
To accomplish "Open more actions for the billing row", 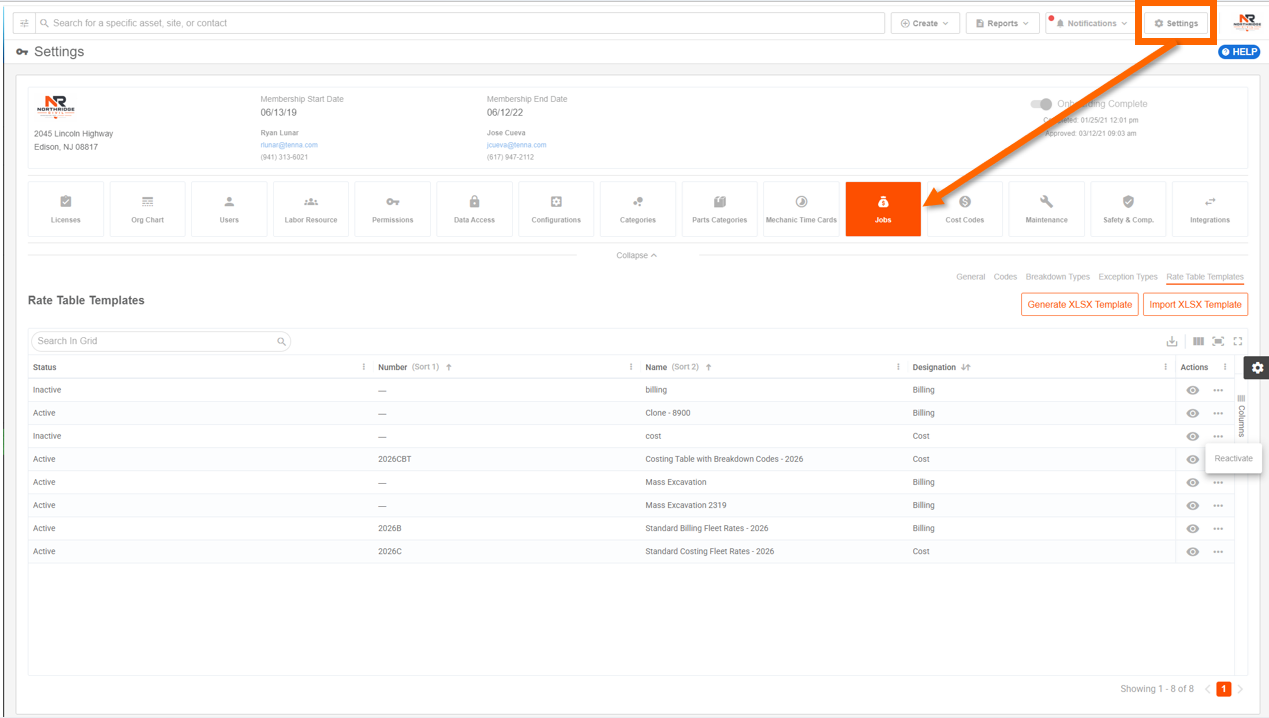I will click(x=1218, y=390).
